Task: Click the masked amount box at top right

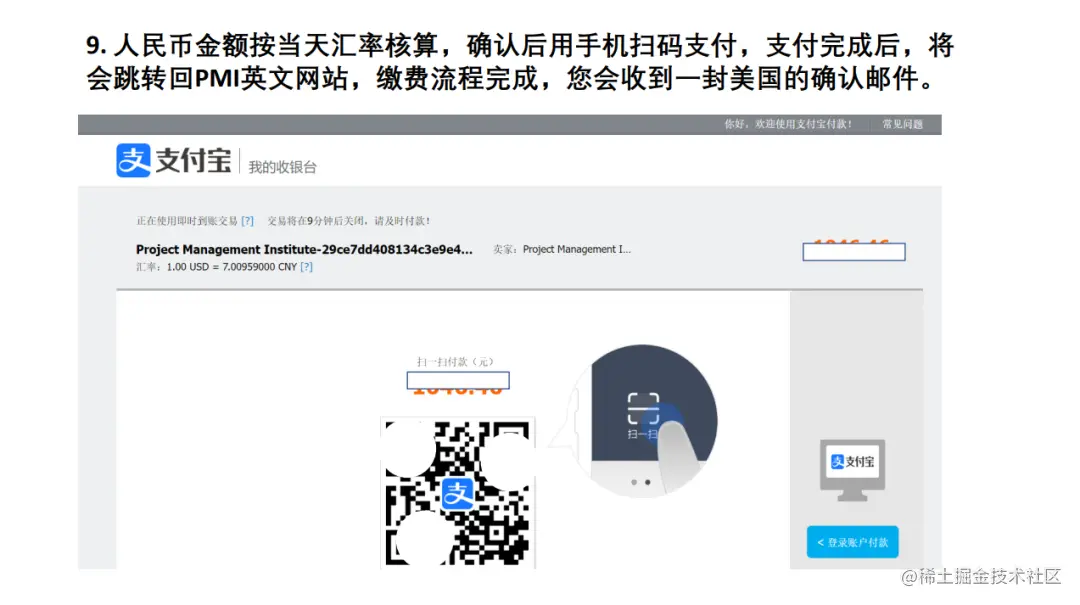Action: pos(854,252)
